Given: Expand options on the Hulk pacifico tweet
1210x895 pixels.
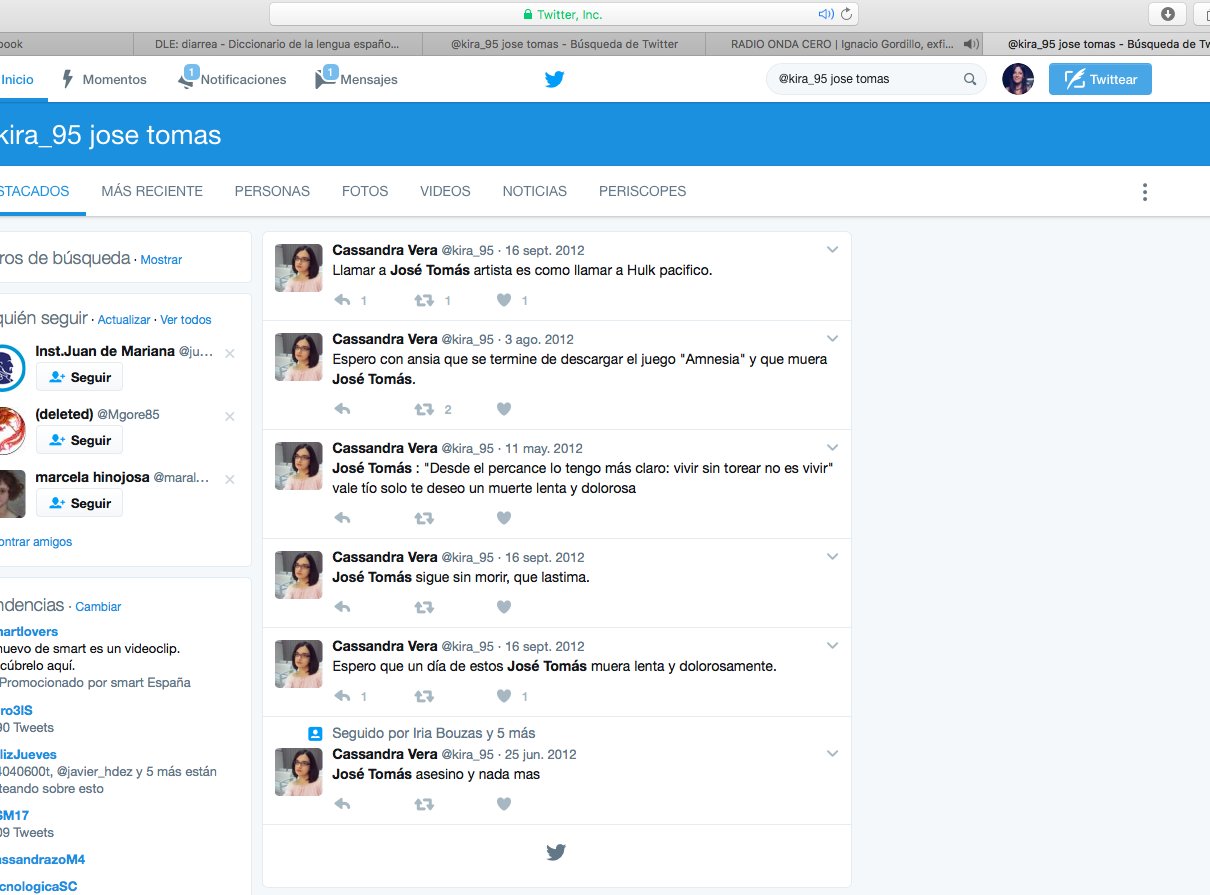Looking at the screenshot, I should (832, 250).
